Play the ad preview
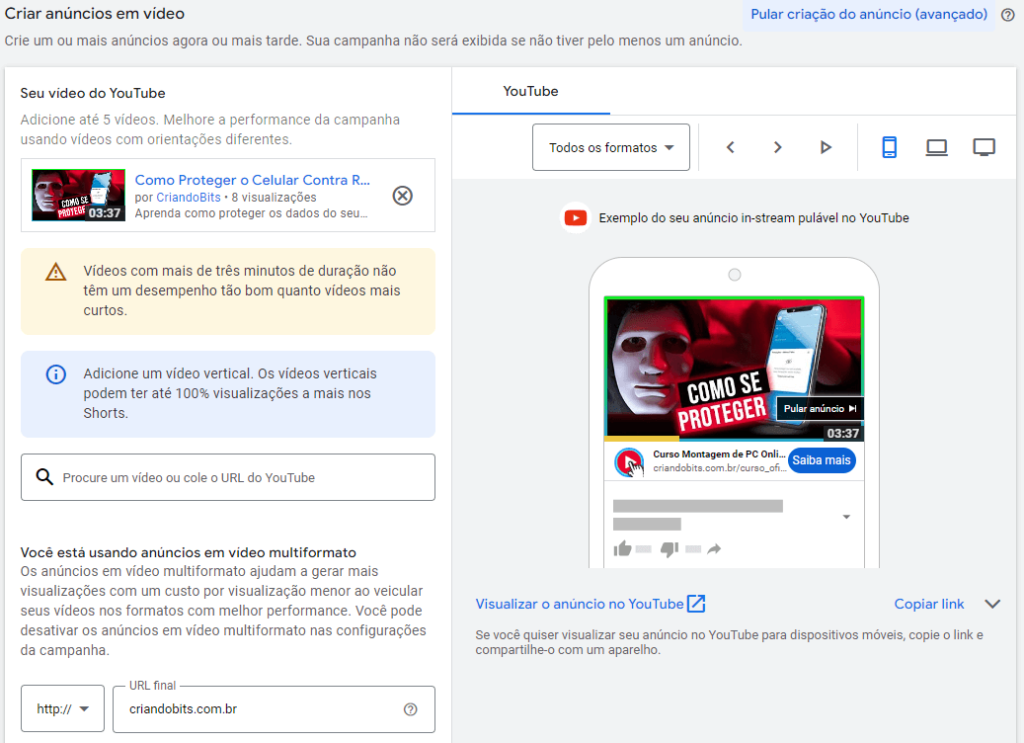Screen dimensions: 1024x743 pyautogui.click(x=826, y=146)
